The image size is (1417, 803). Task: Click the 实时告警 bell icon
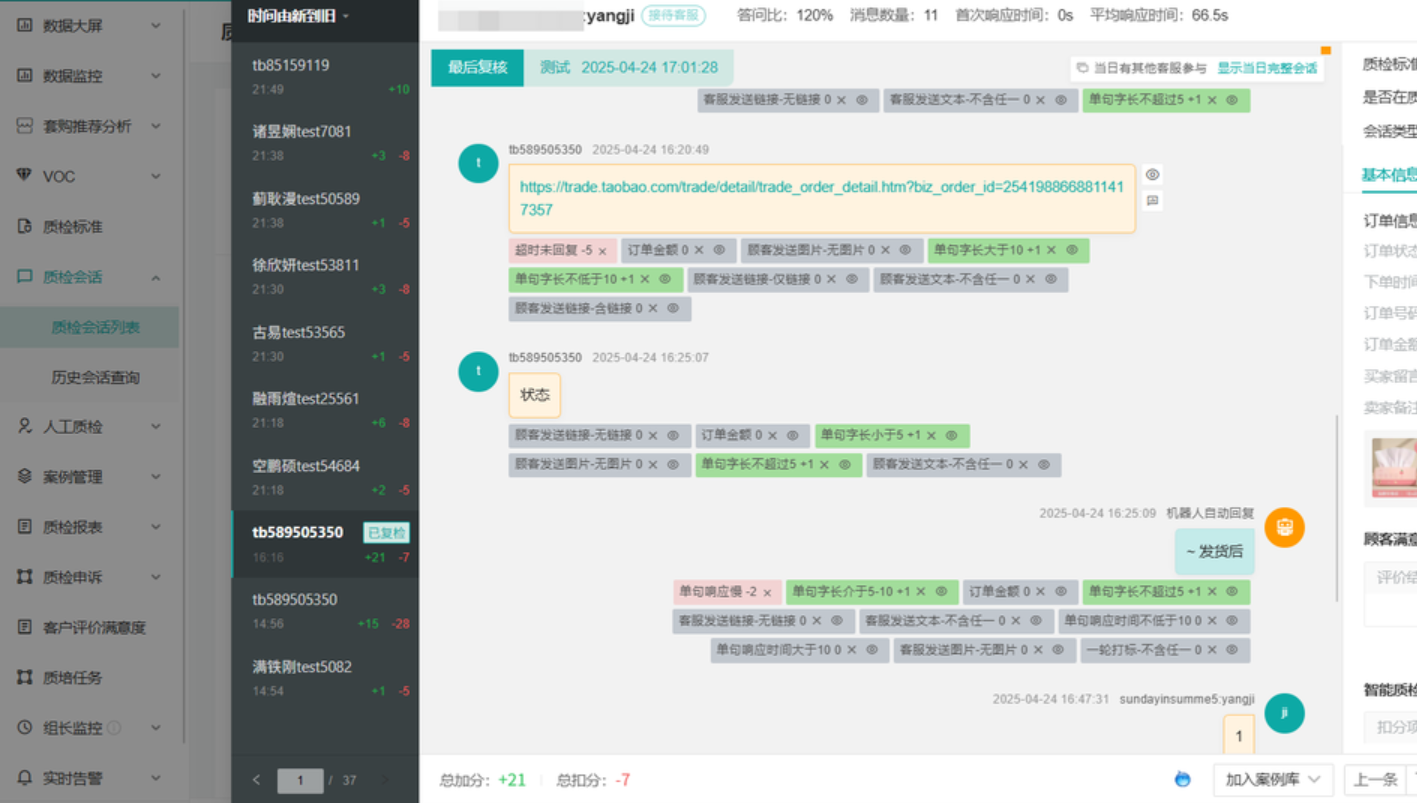coord(25,778)
